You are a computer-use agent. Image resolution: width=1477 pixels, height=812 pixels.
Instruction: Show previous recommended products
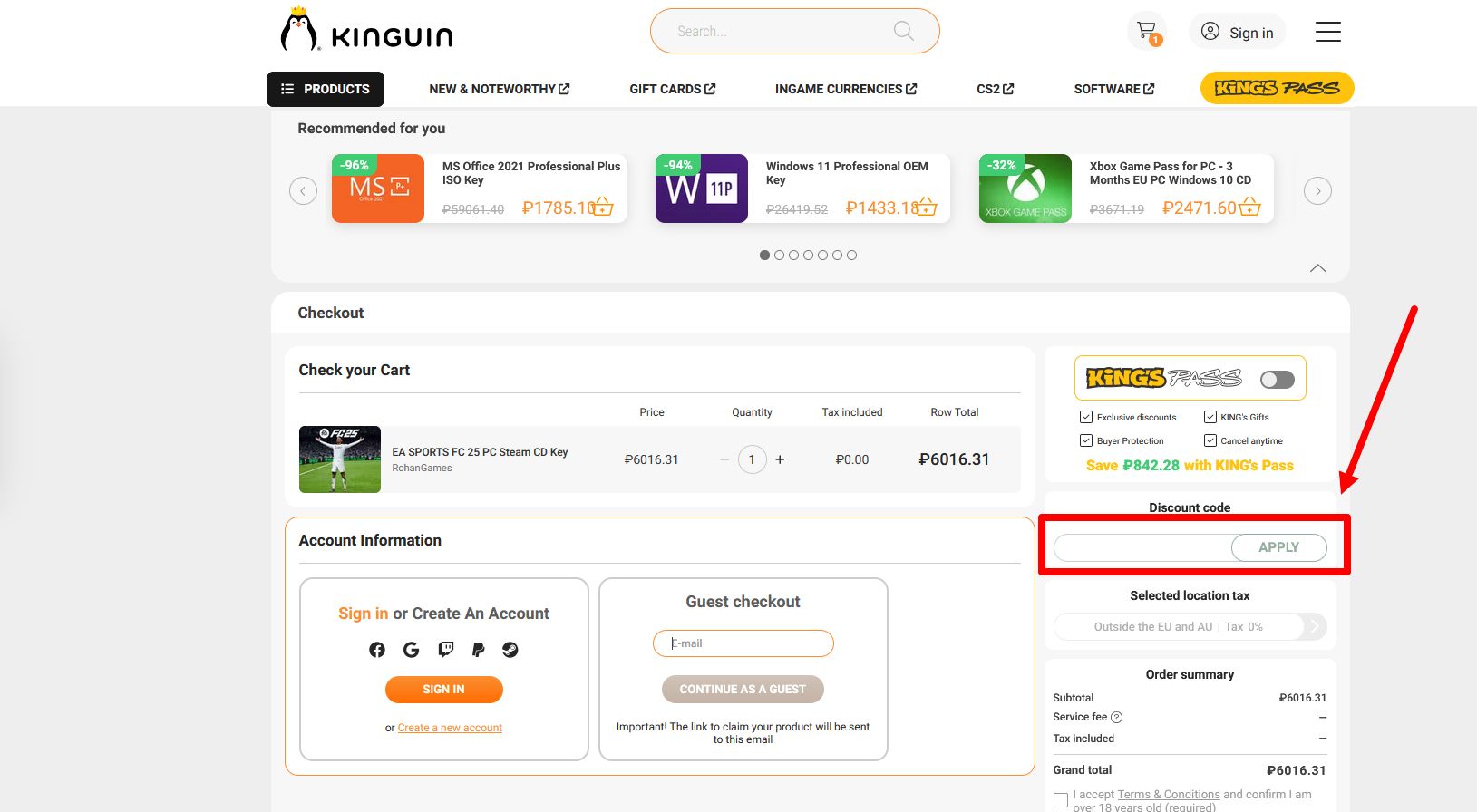[303, 191]
